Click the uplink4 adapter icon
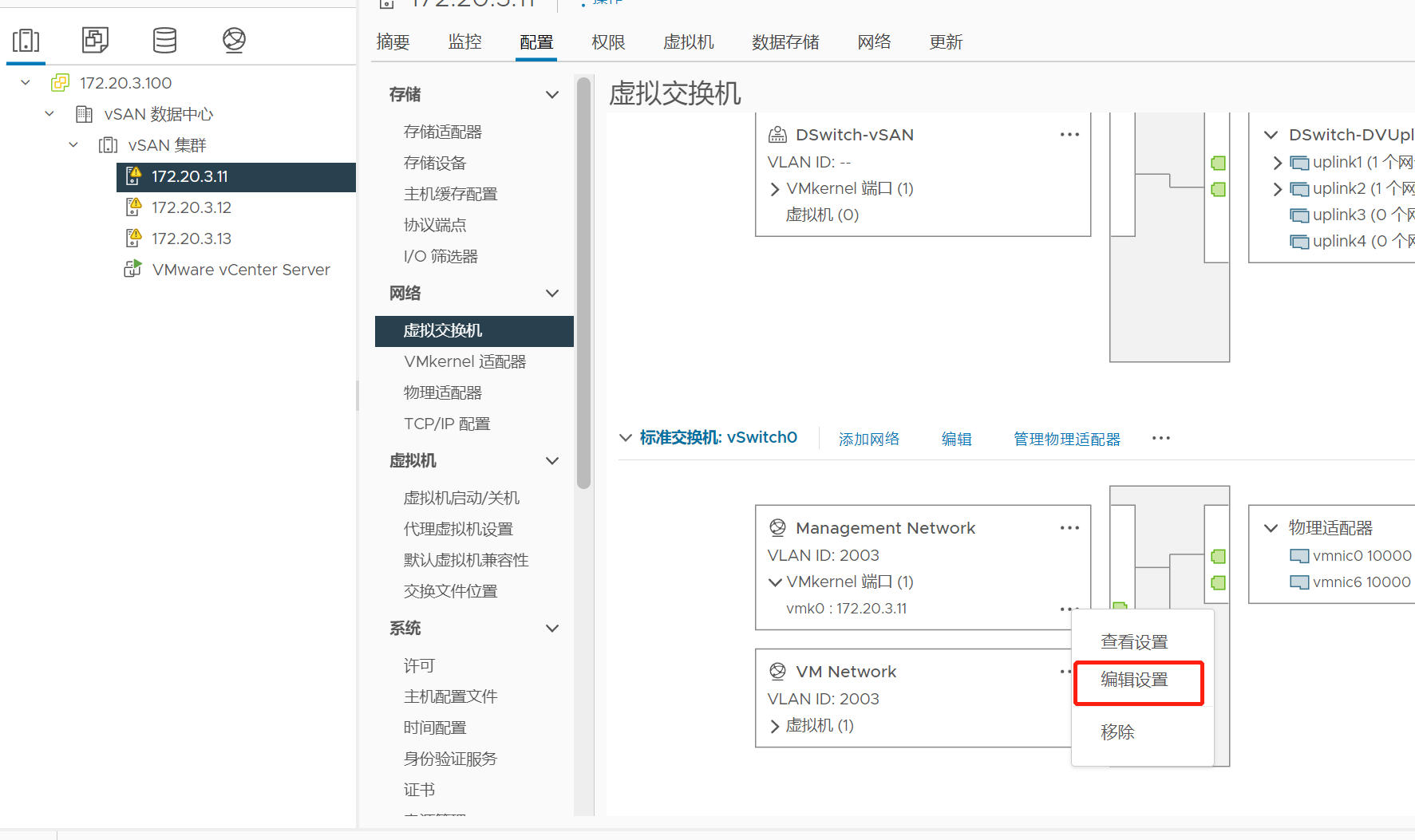 pos(1299,242)
